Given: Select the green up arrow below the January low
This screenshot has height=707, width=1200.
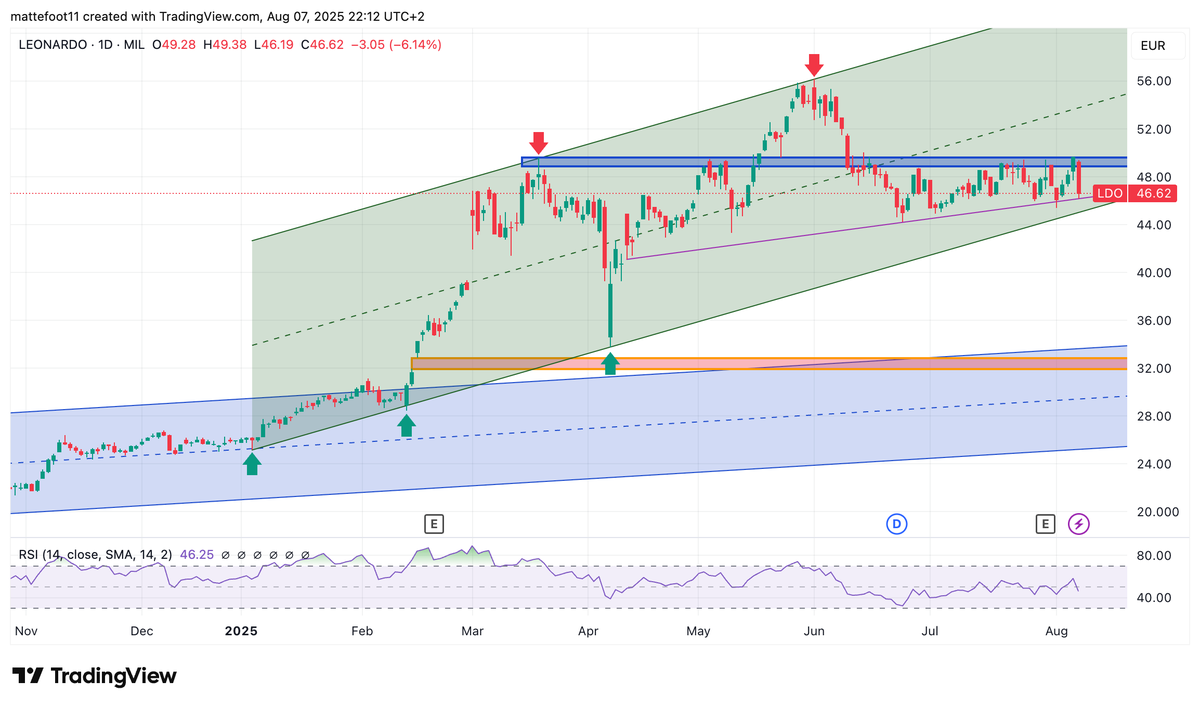Looking at the screenshot, I should click(252, 463).
